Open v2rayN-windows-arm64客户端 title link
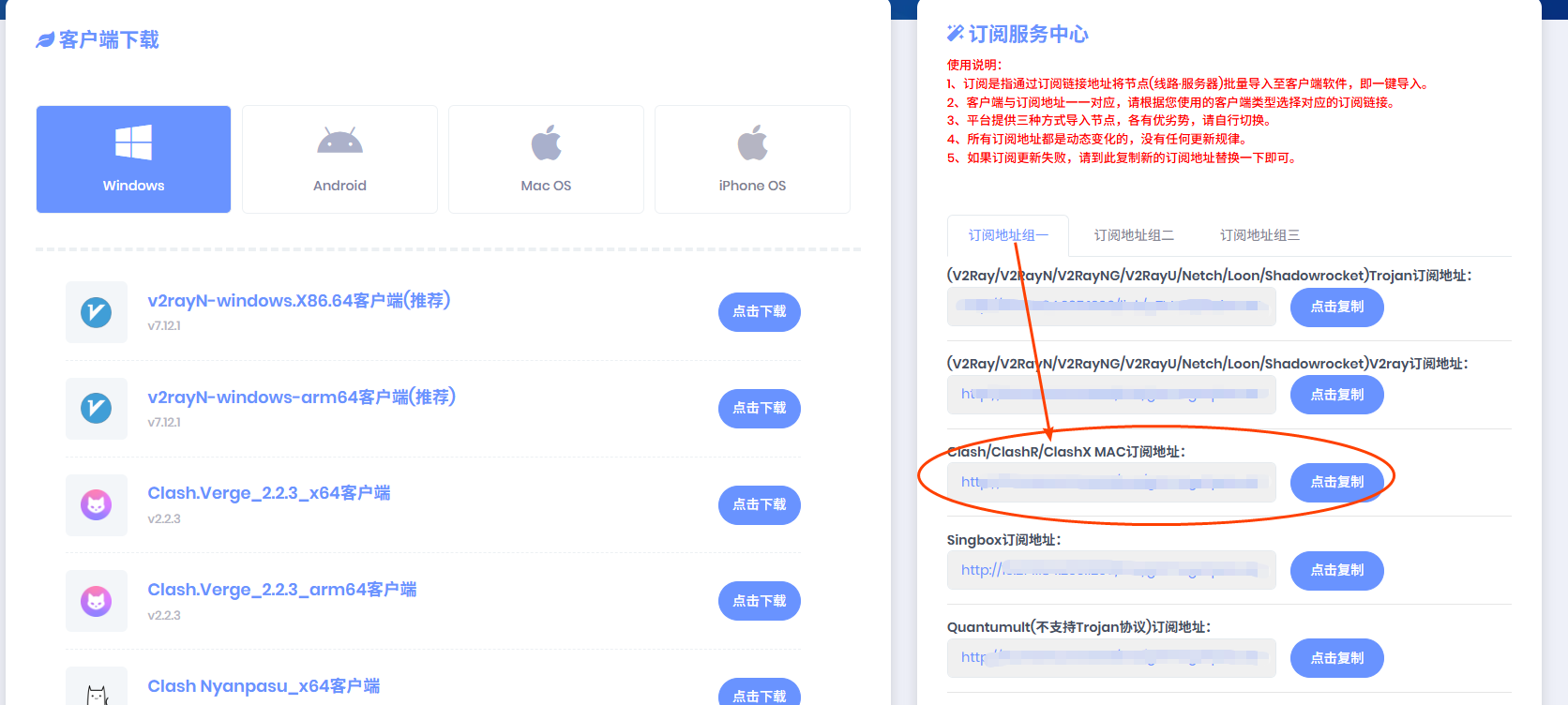The width and height of the screenshot is (1568, 705). [x=302, y=397]
